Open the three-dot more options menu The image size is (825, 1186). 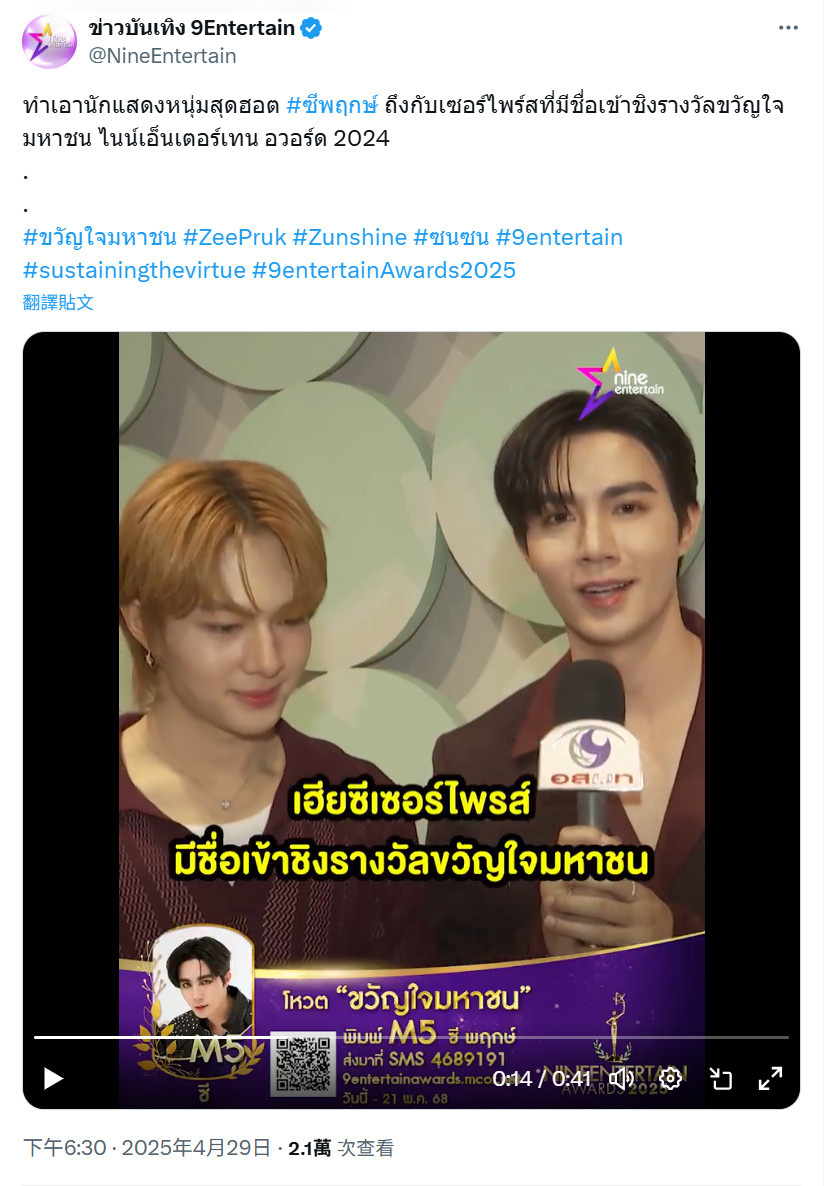pos(788,28)
